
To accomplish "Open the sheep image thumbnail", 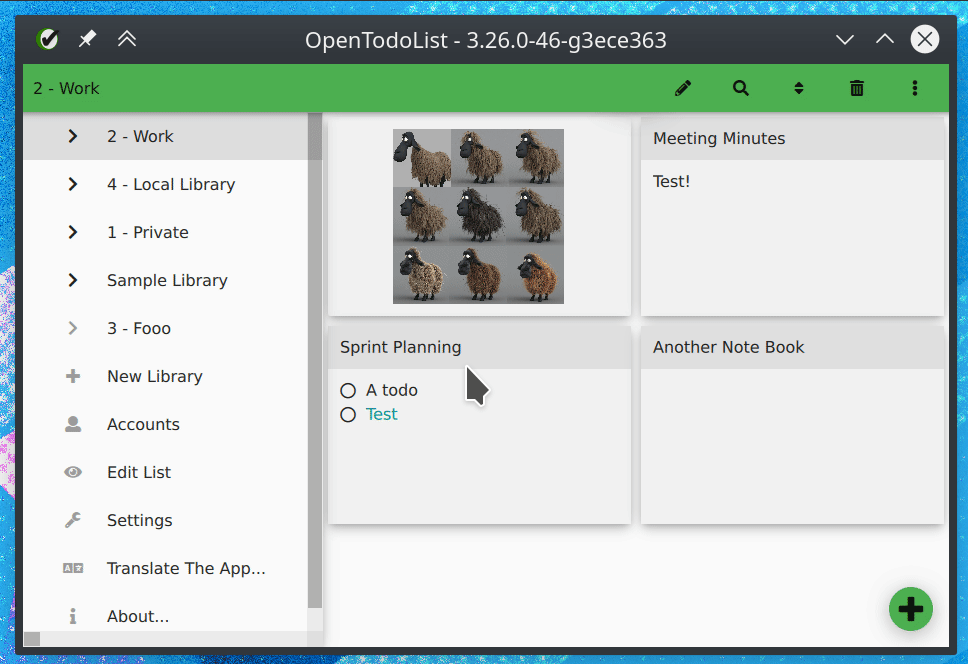I will click(x=478, y=216).
